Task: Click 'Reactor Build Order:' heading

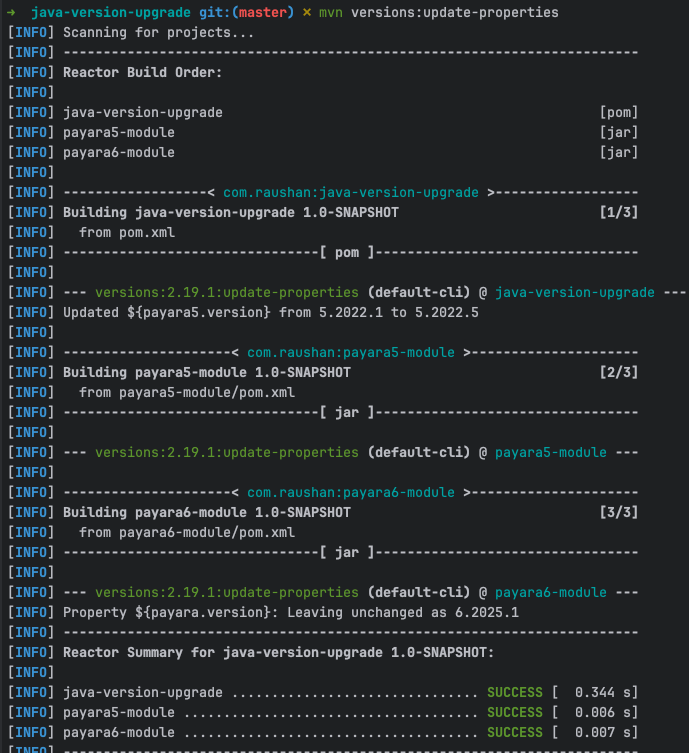Action: pos(143,73)
